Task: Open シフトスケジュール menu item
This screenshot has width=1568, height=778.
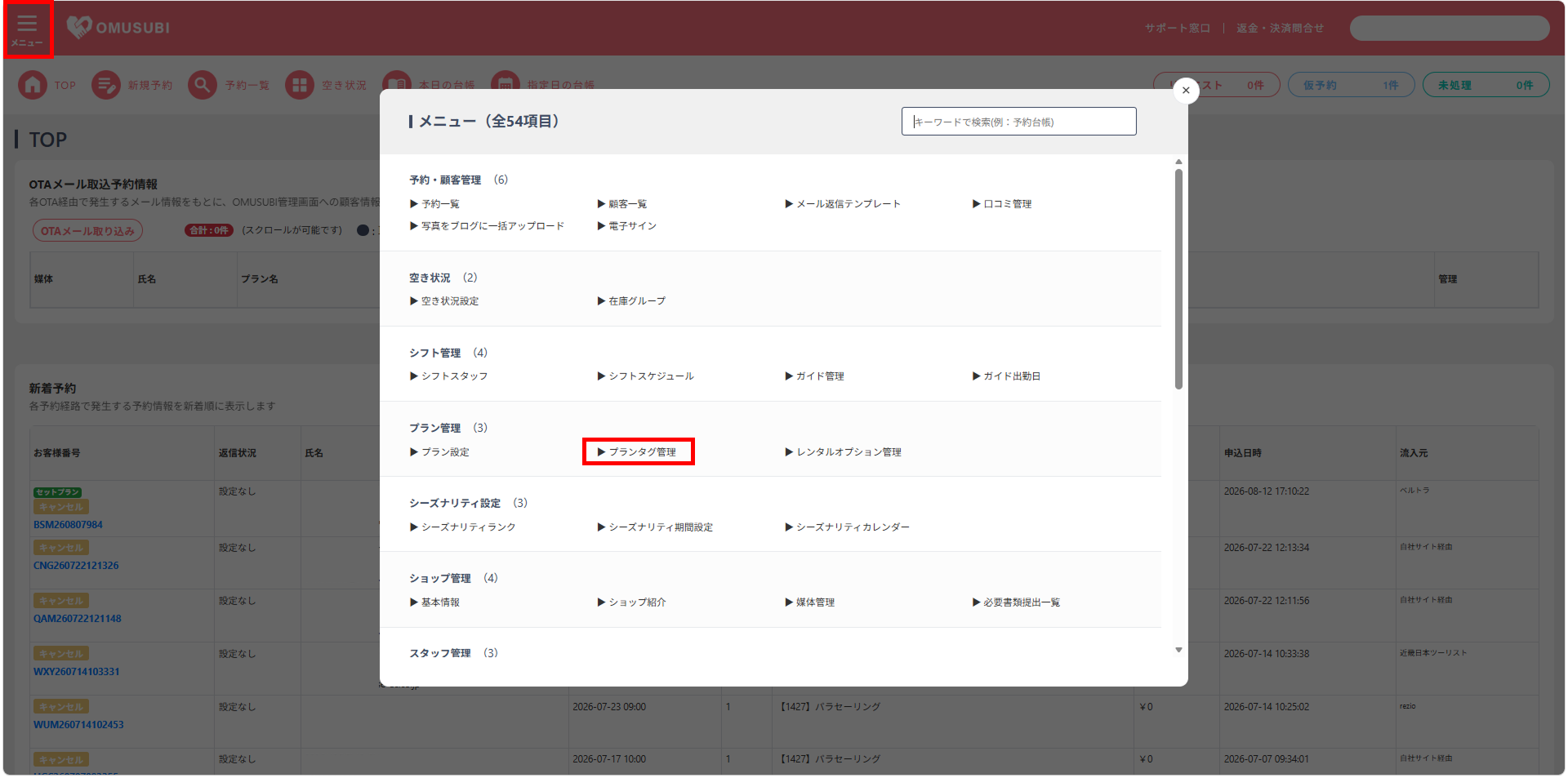Action: pyautogui.click(x=645, y=376)
